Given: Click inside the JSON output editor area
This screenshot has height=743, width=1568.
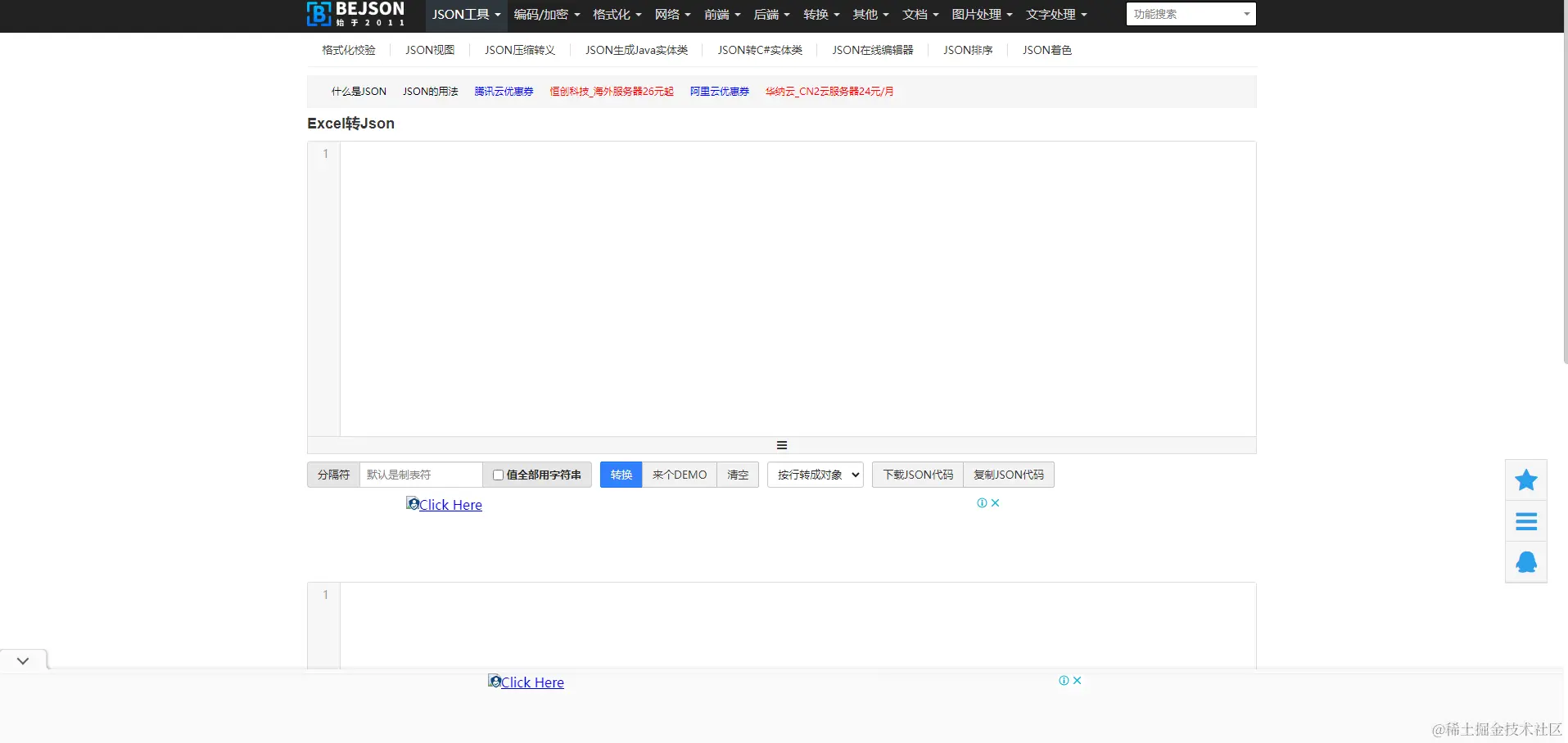Looking at the screenshot, I should click(x=798, y=626).
